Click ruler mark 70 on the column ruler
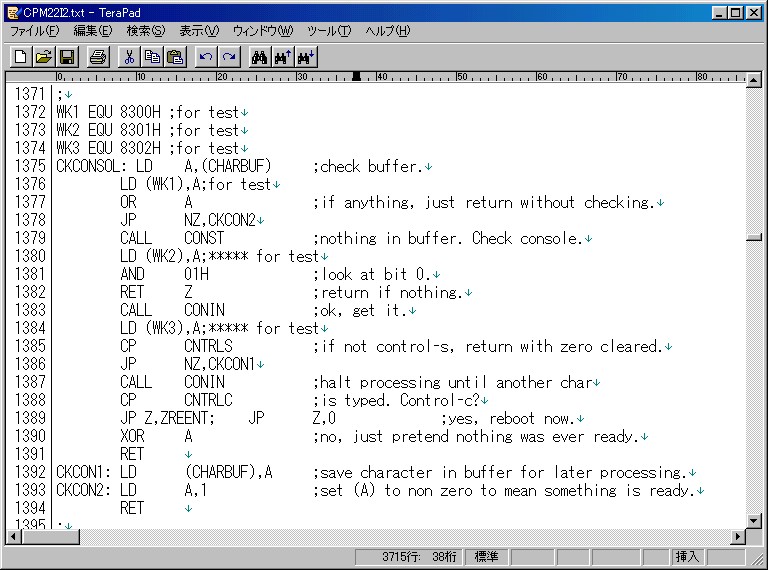Viewport: 768px width, 570px height. point(622,77)
